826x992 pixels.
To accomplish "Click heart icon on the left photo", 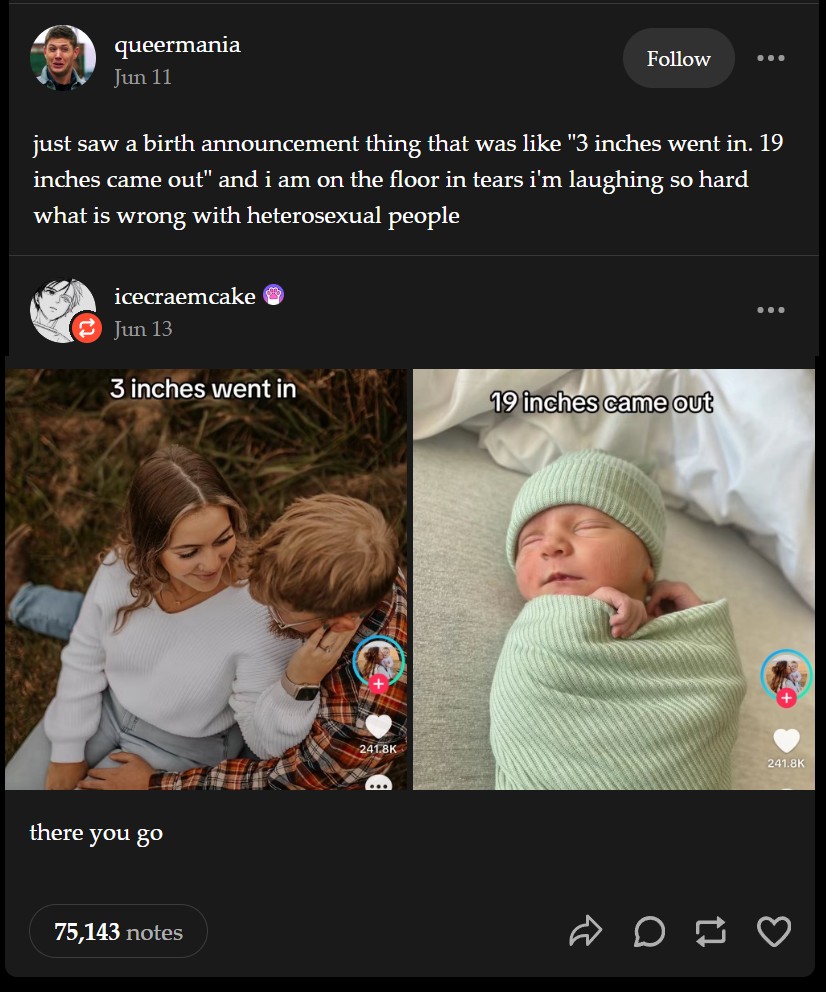I will 378,726.
